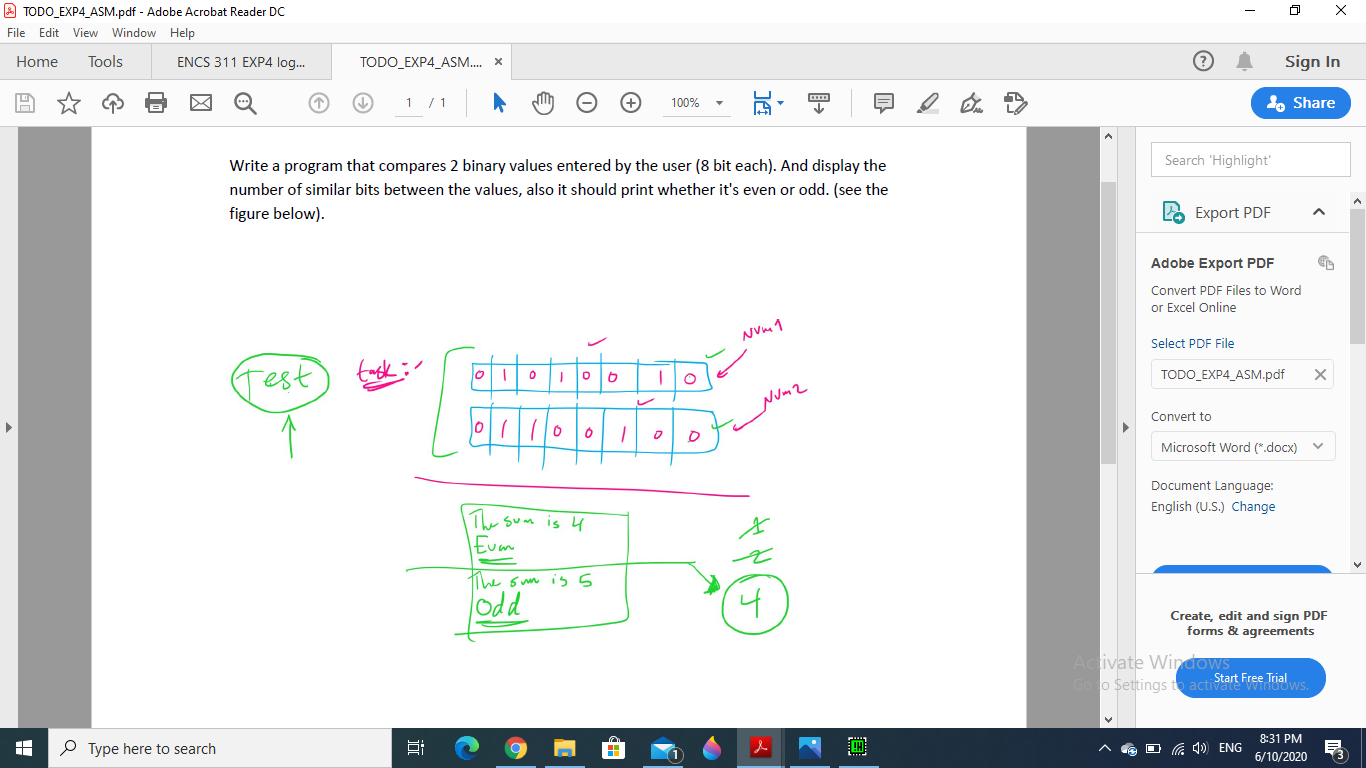
Task: Send the file by email envelope icon
Action: click(201, 103)
